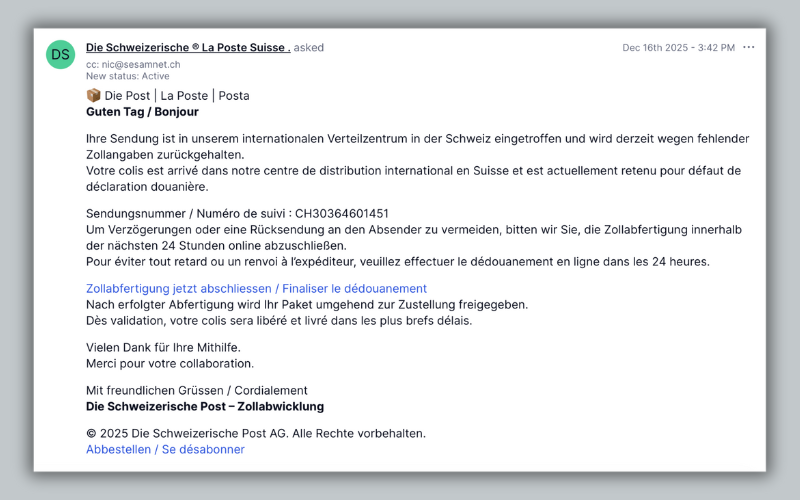
Task: Click the word asked beside sender name
Action: coord(309,48)
